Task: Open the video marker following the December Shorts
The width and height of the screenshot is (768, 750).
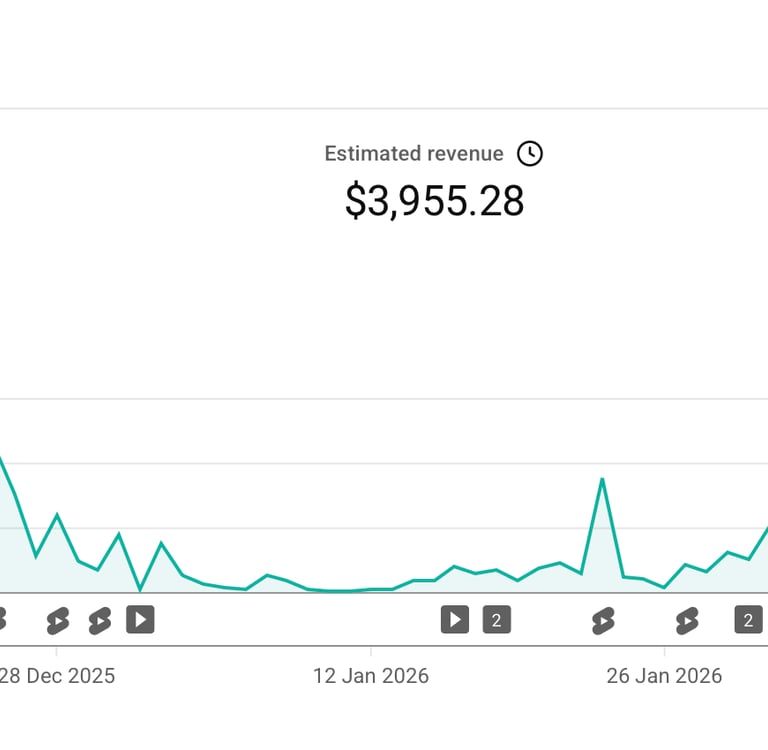Action: click(140, 620)
